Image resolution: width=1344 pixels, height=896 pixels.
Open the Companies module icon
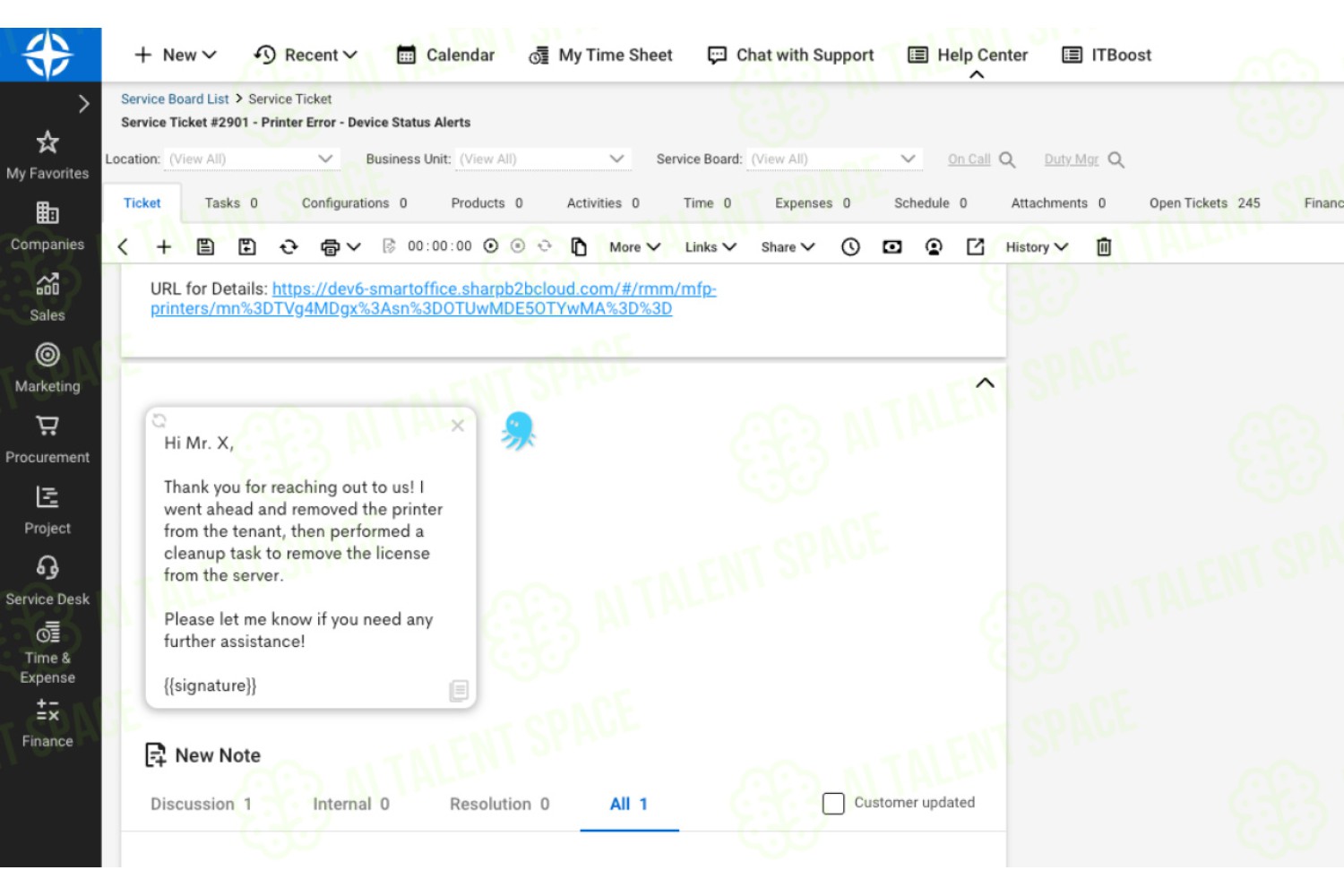tap(47, 212)
